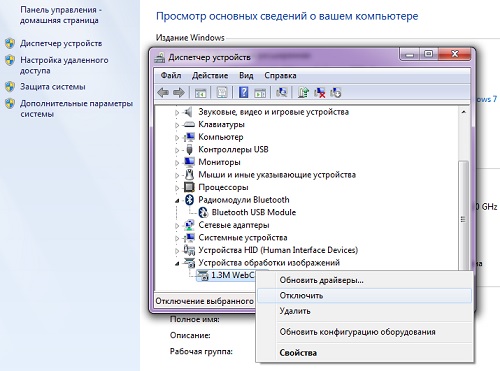
Task: Open Дополнительные параметры системы link
Action: (76, 109)
